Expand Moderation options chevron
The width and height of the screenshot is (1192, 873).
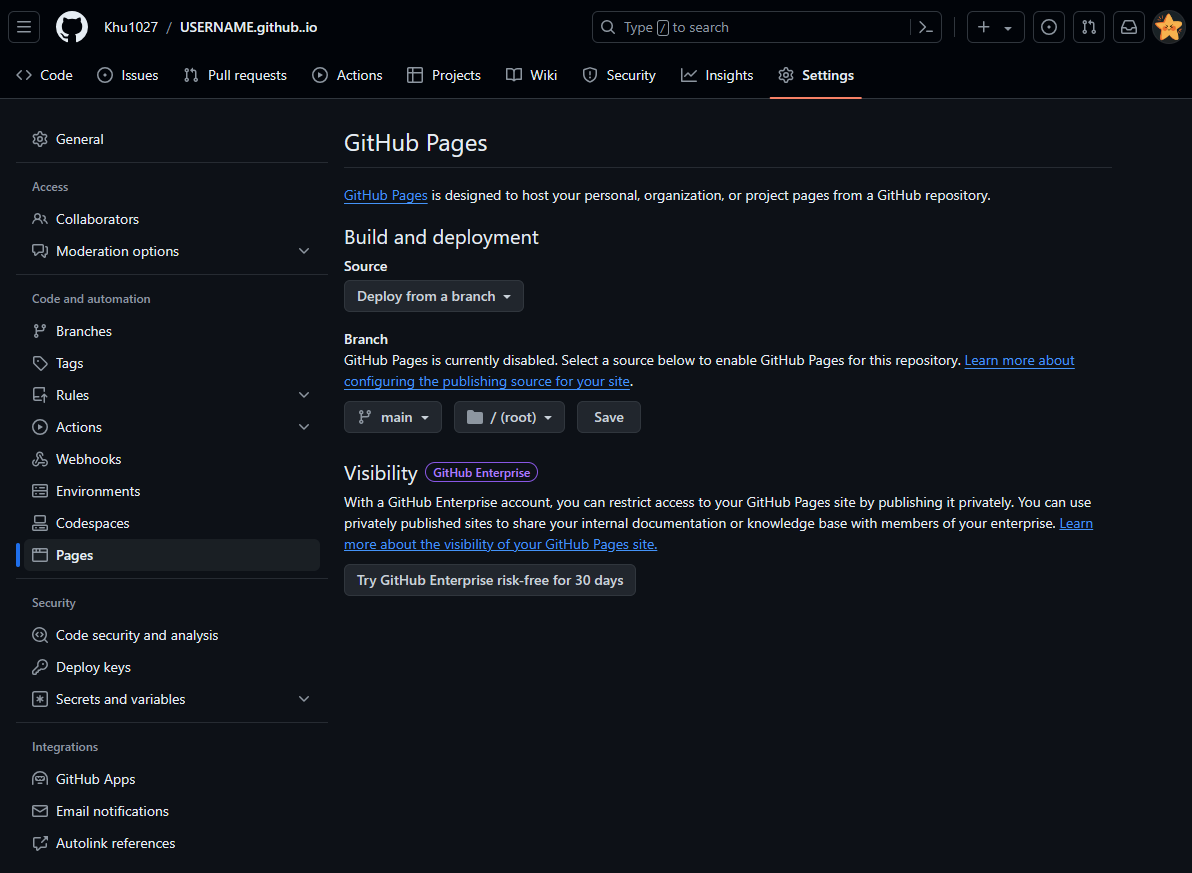304,251
